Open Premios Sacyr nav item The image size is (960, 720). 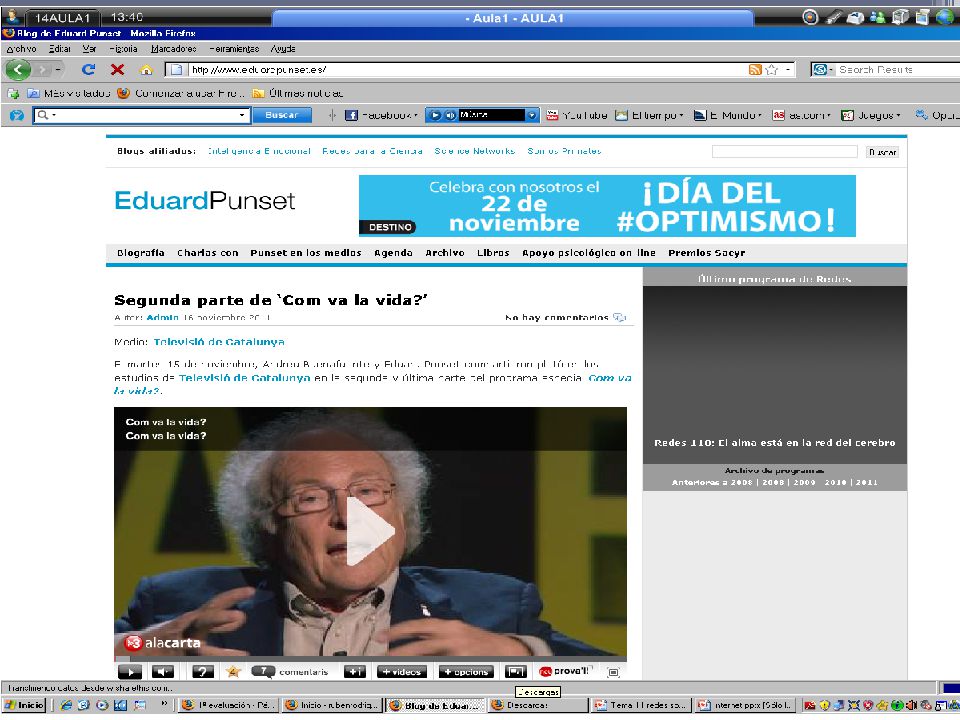707,253
